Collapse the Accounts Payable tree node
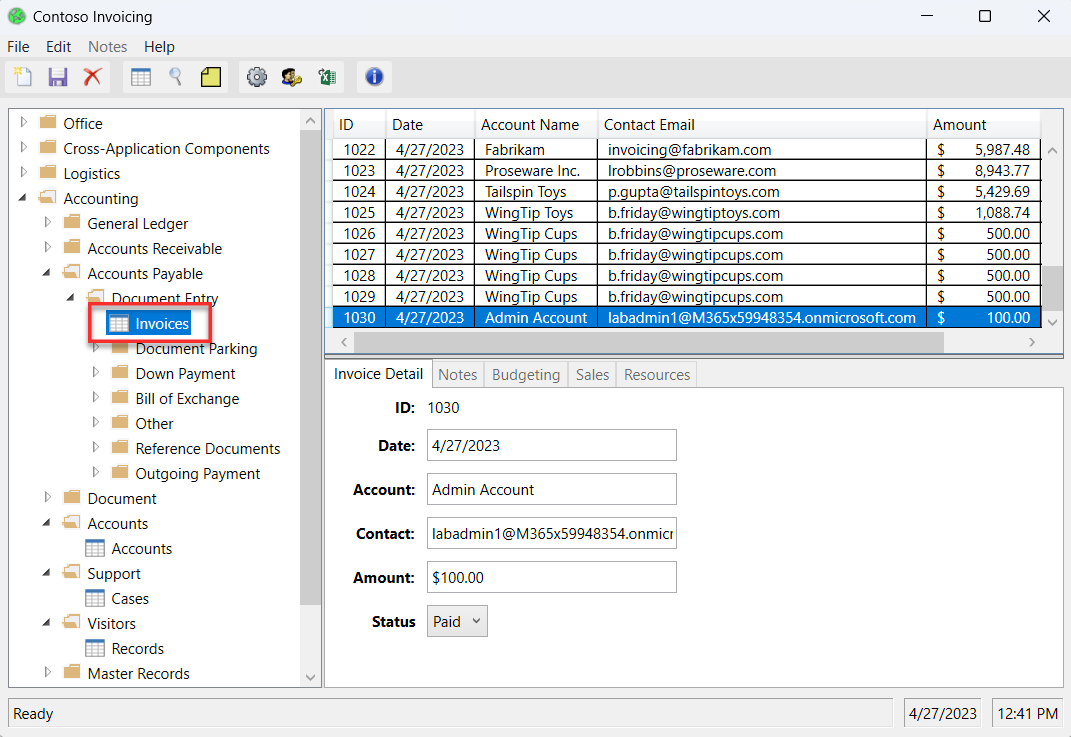 pos(47,273)
